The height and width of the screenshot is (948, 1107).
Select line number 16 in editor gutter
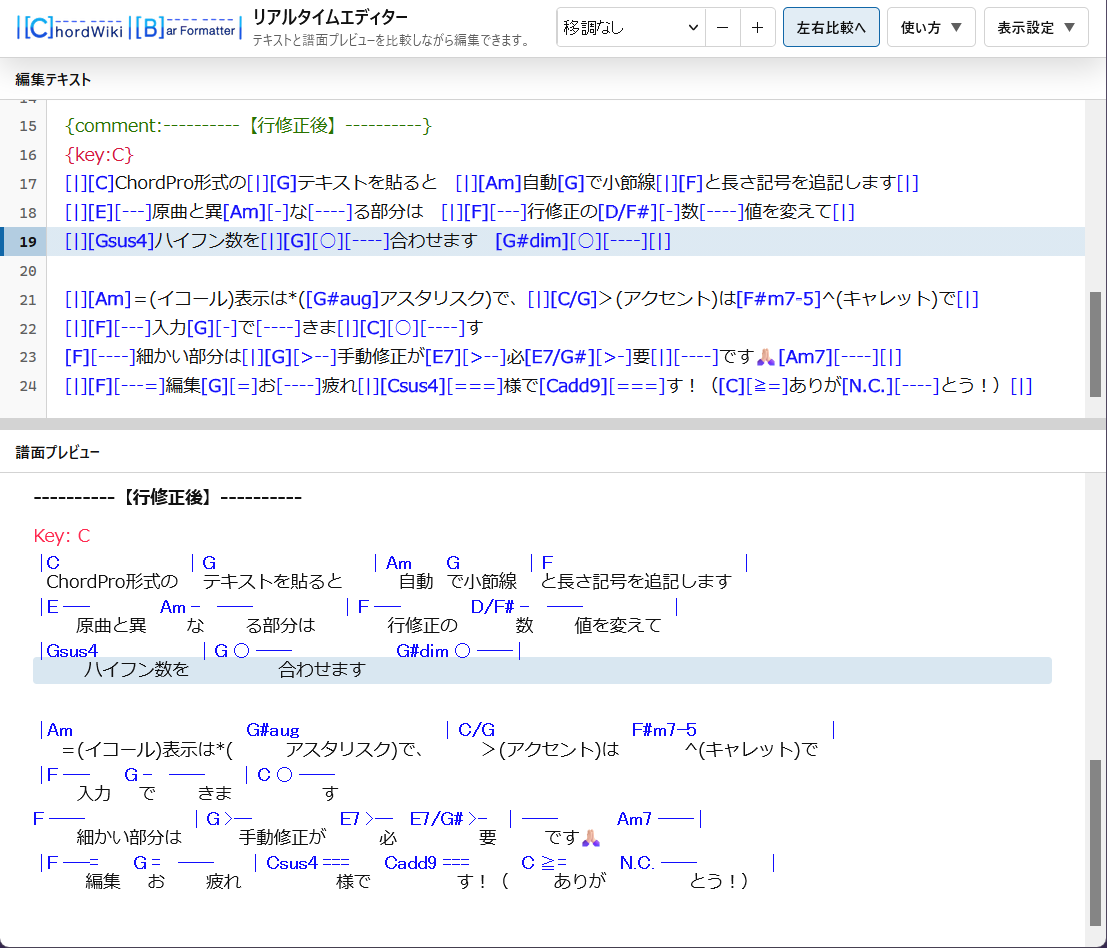click(28, 155)
